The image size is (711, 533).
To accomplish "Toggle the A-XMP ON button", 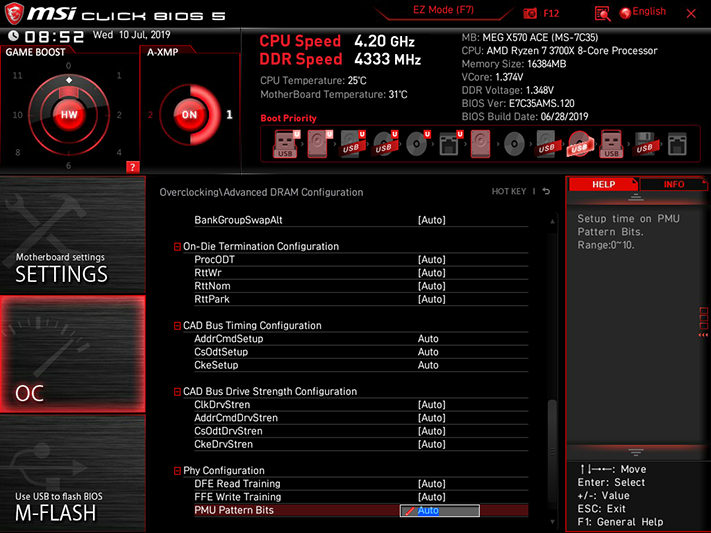I will [x=189, y=114].
